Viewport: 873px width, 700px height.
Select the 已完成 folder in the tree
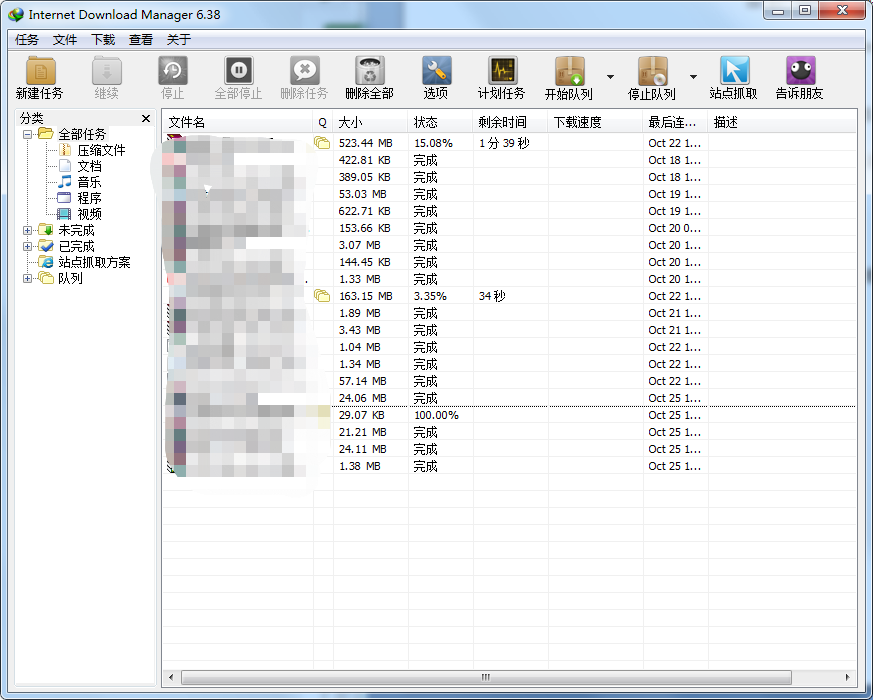pyautogui.click(x=76, y=246)
